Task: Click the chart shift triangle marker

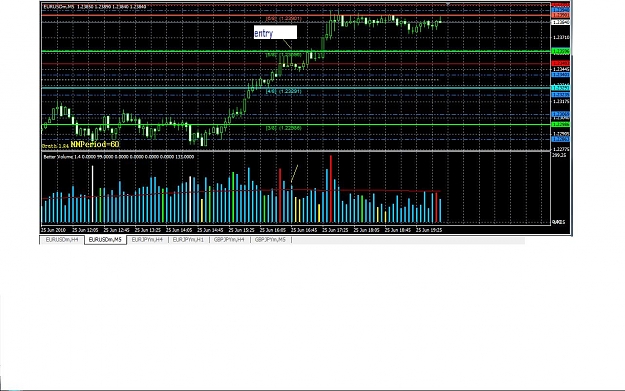Action: pos(448,4)
